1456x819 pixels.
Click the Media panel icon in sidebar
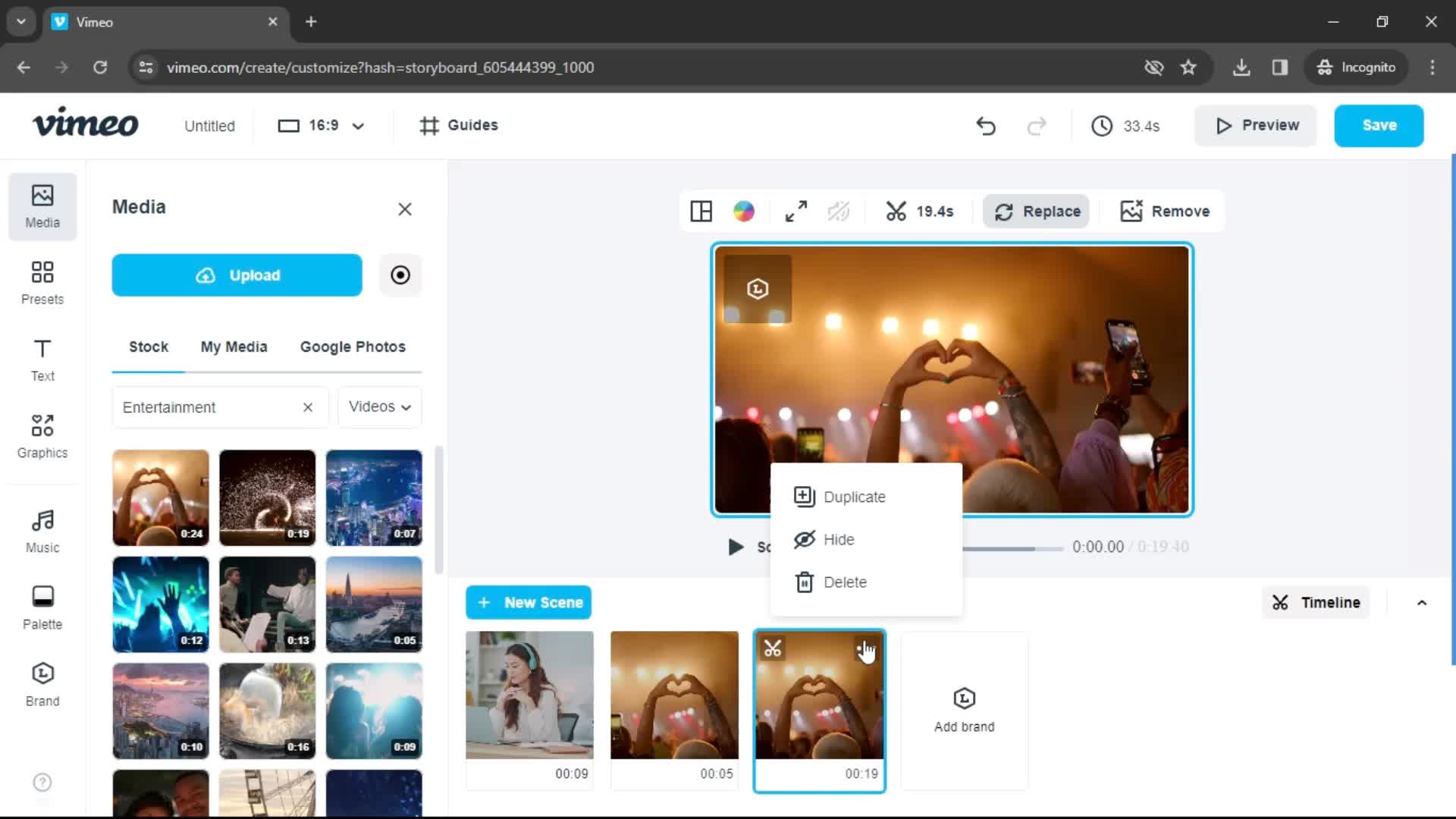point(42,205)
